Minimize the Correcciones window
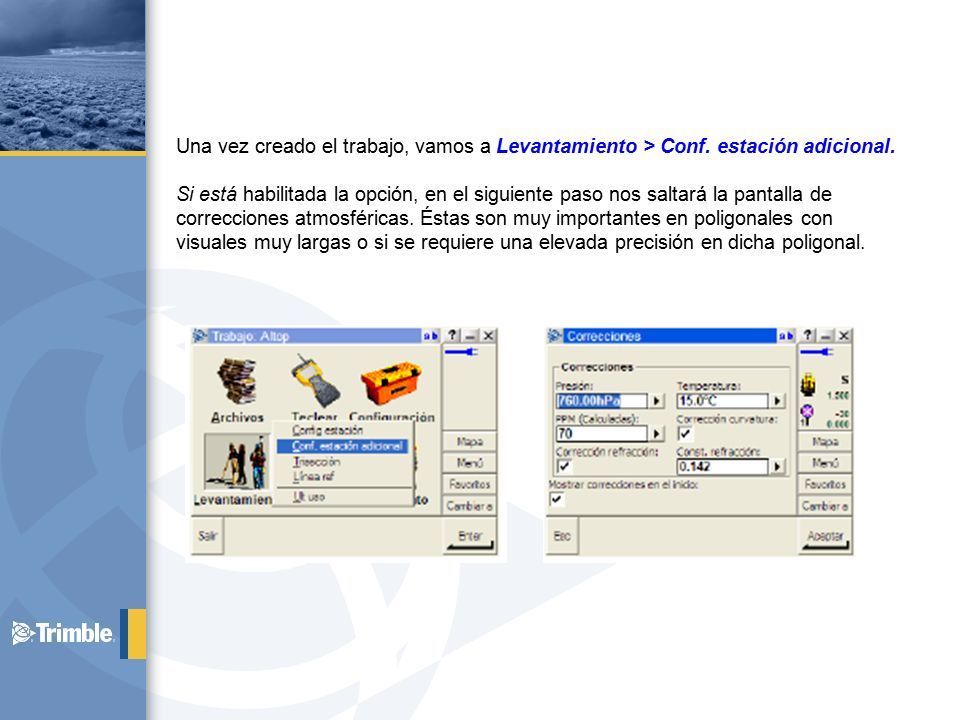960x720 pixels. click(x=826, y=336)
